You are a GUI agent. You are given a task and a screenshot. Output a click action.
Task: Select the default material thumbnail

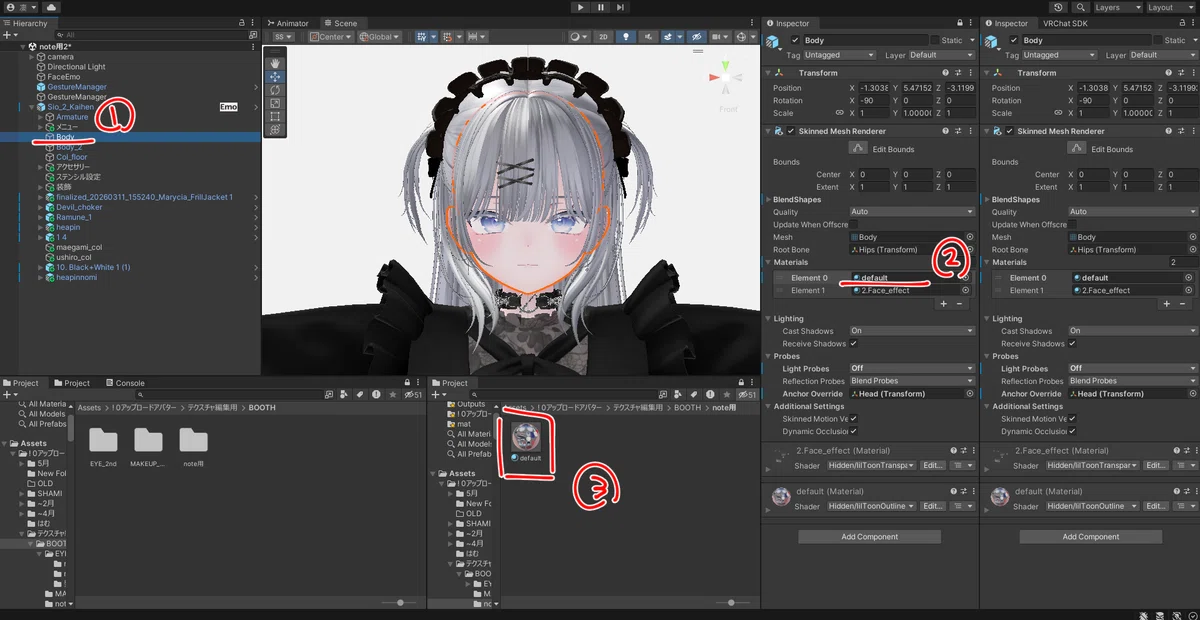click(x=526, y=436)
